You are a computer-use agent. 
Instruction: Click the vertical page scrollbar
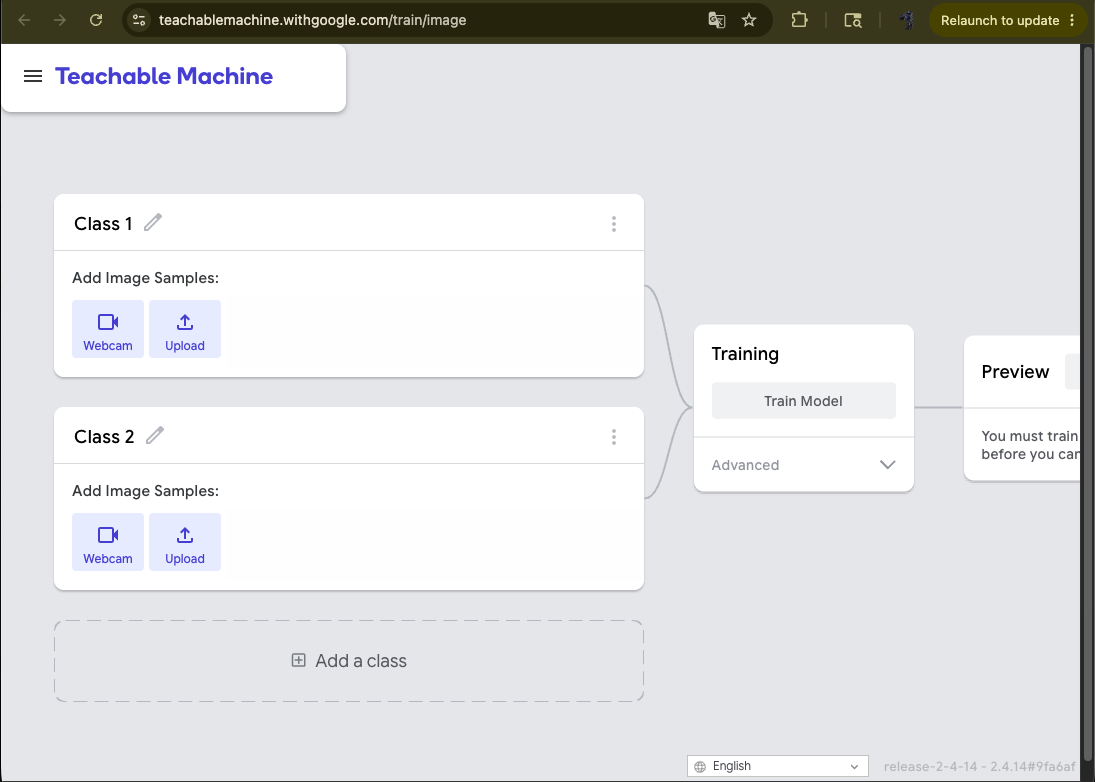(1087, 405)
